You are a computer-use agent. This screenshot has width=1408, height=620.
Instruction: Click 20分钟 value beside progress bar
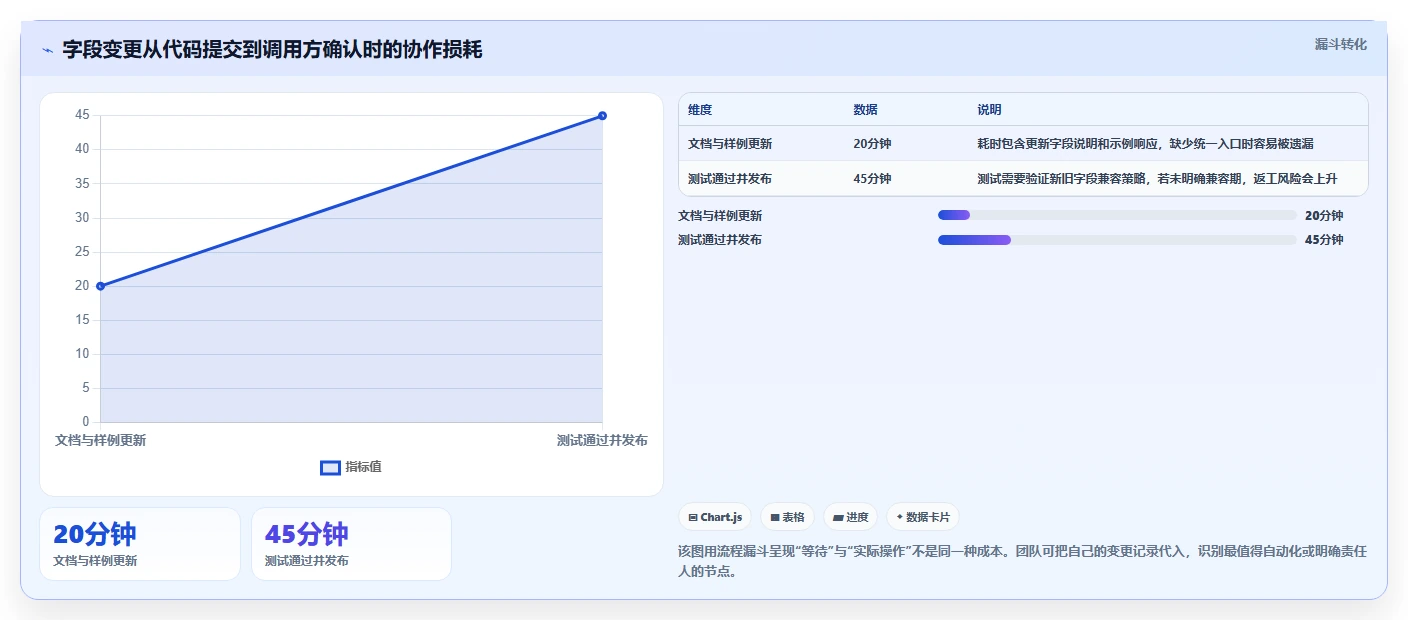click(x=1324, y=215)
